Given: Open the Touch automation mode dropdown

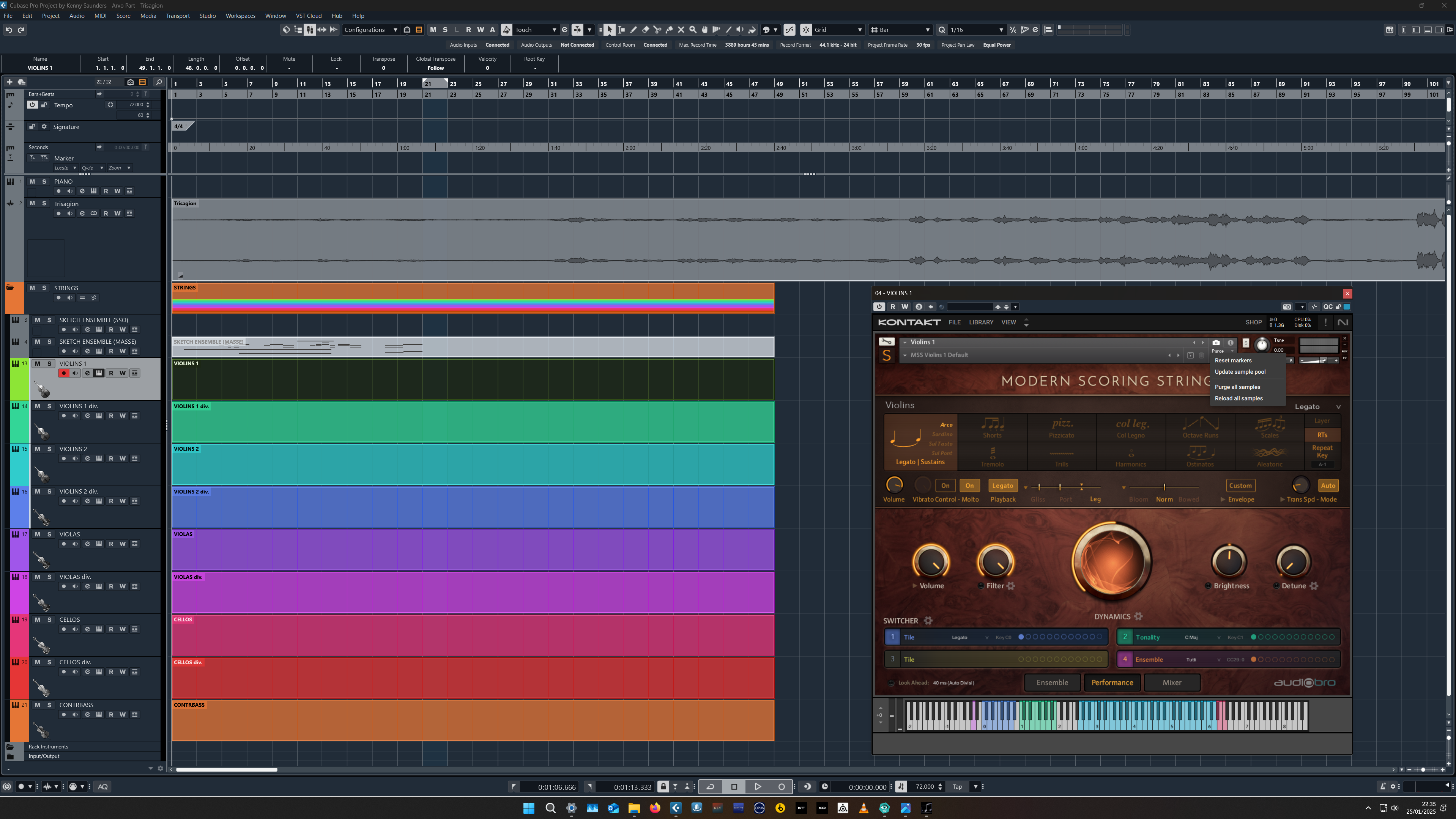Looking at the screenshot, I should pyautogui.click(x=535, y=30).
